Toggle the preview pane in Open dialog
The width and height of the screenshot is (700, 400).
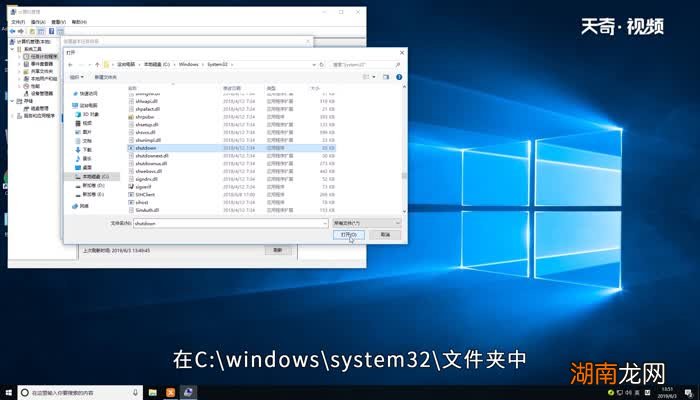(386, 77)
